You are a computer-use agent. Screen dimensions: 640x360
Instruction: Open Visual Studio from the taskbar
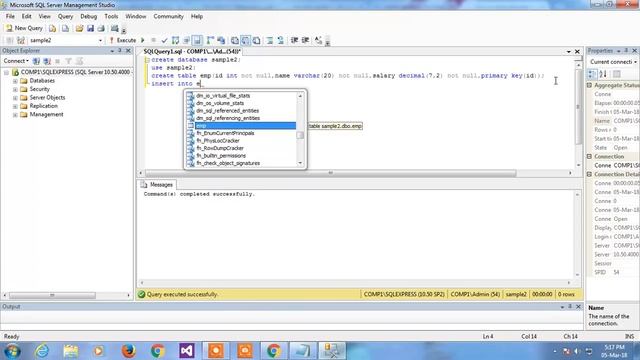tap(187, 351)
